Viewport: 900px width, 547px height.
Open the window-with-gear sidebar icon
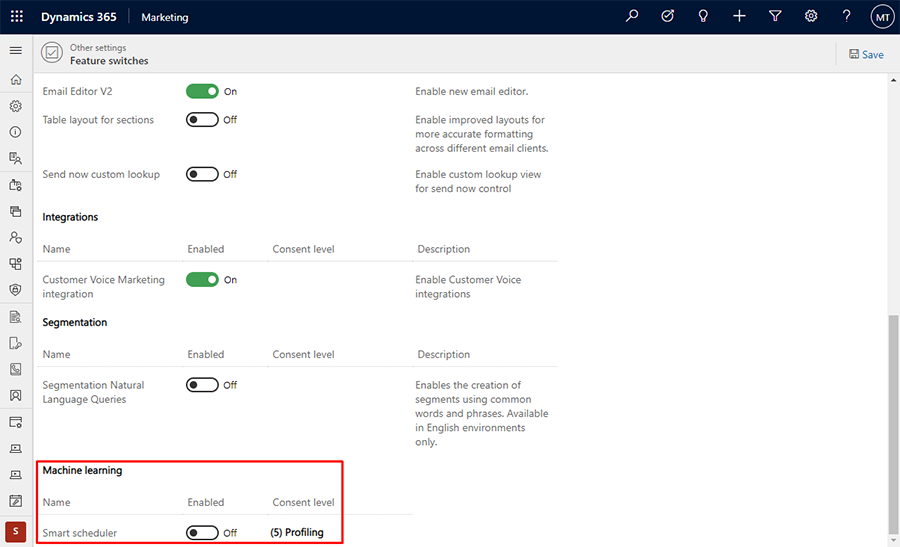(x=15, y=422)
